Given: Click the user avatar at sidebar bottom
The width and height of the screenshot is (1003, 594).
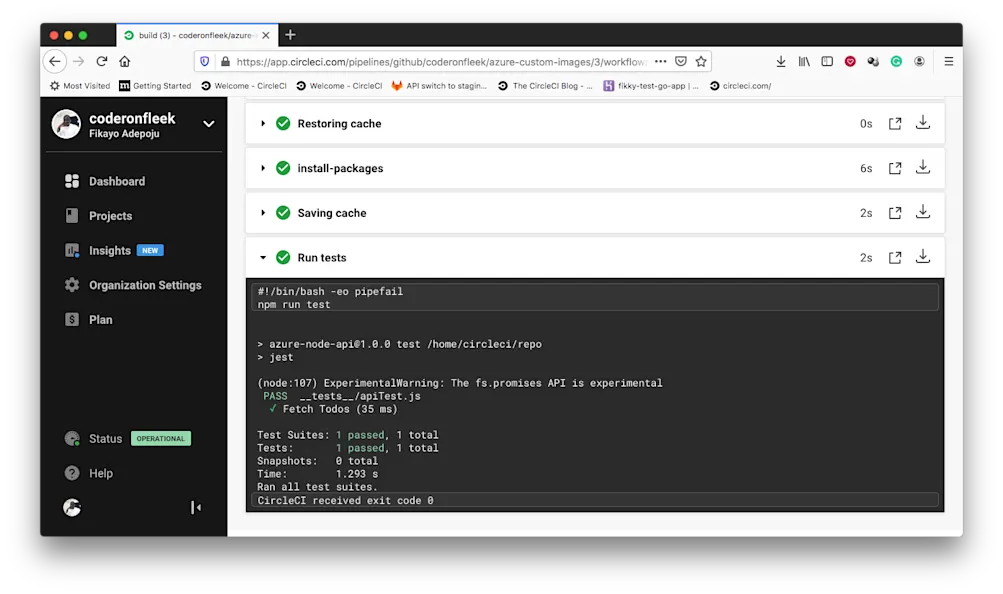Looking at the screenshot, I should pyautogui.click(x=72, y=508).
